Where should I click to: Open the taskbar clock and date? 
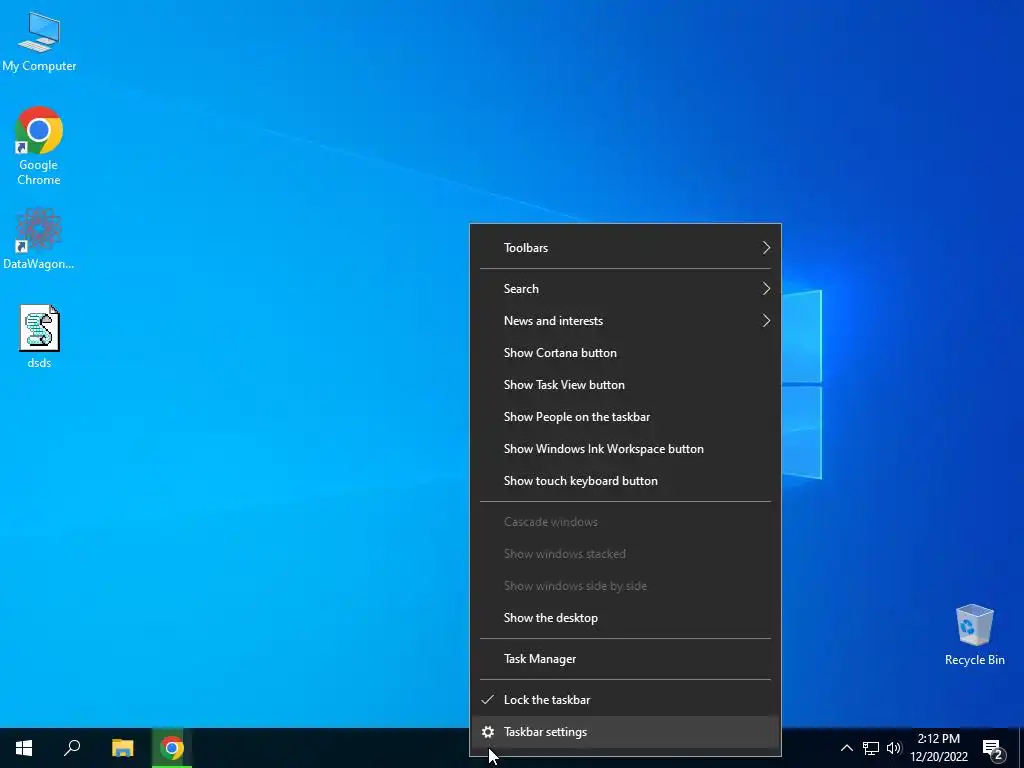point(938,748)
